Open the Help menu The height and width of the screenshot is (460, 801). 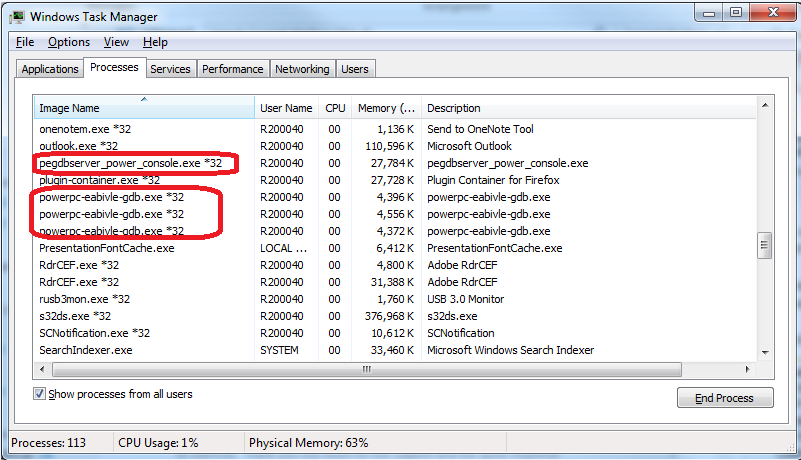(155, 42)
